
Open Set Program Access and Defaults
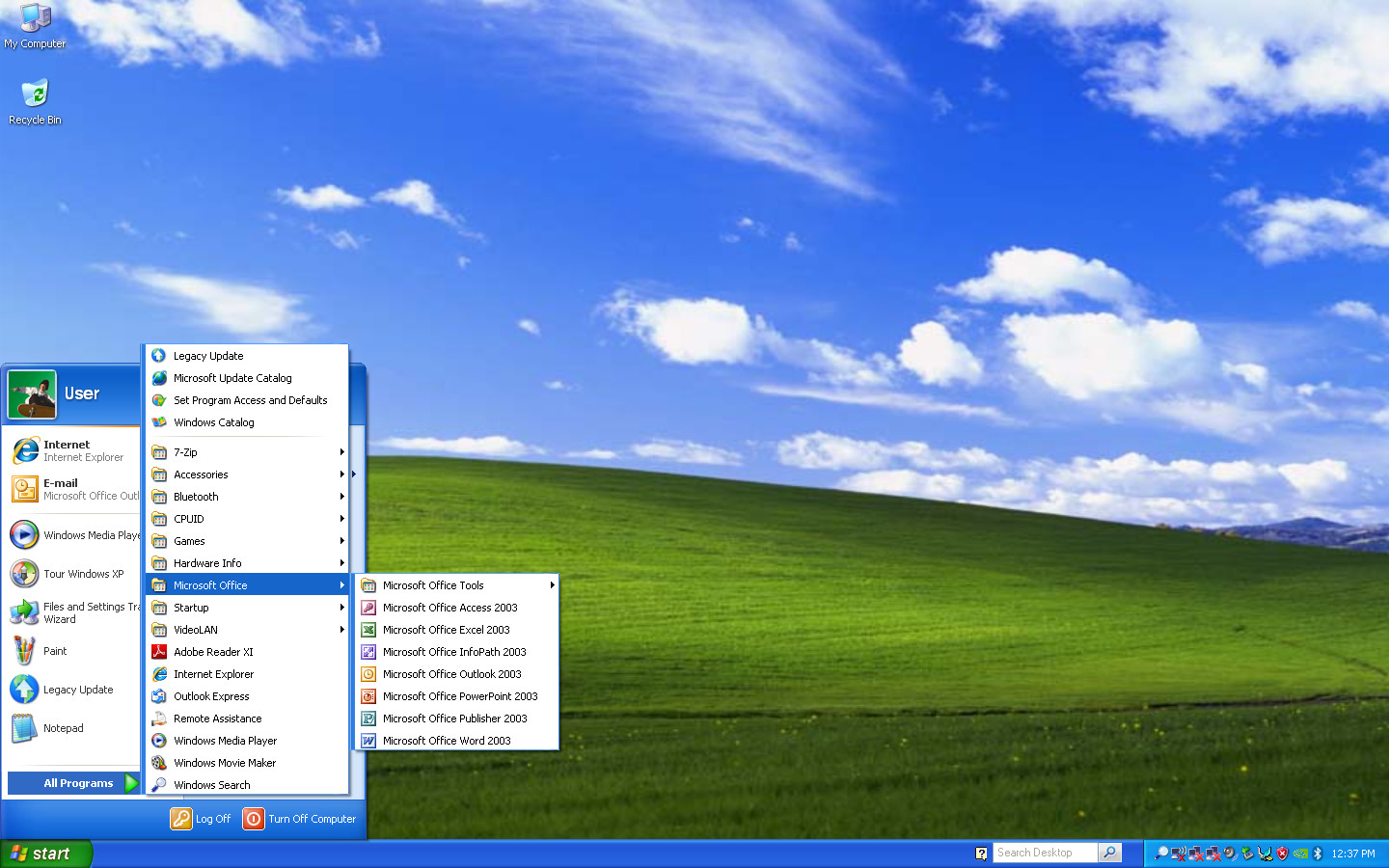(x=247, y=400)
